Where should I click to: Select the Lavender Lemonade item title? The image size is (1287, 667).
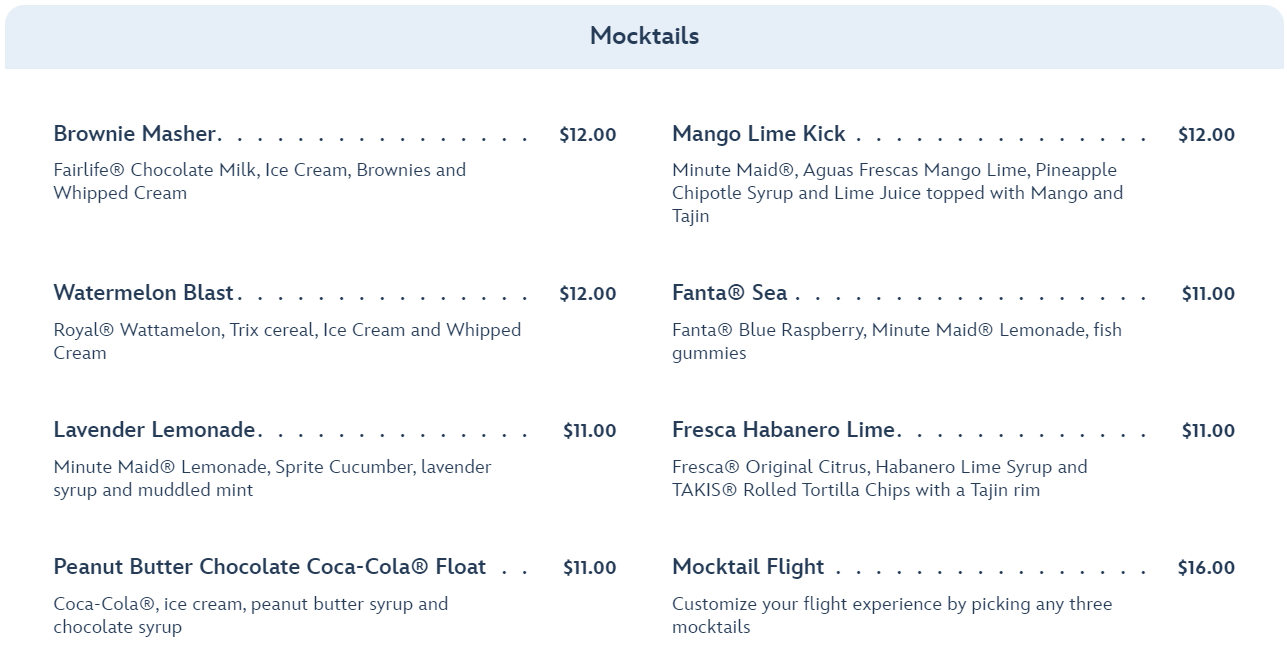click(154, 430)
